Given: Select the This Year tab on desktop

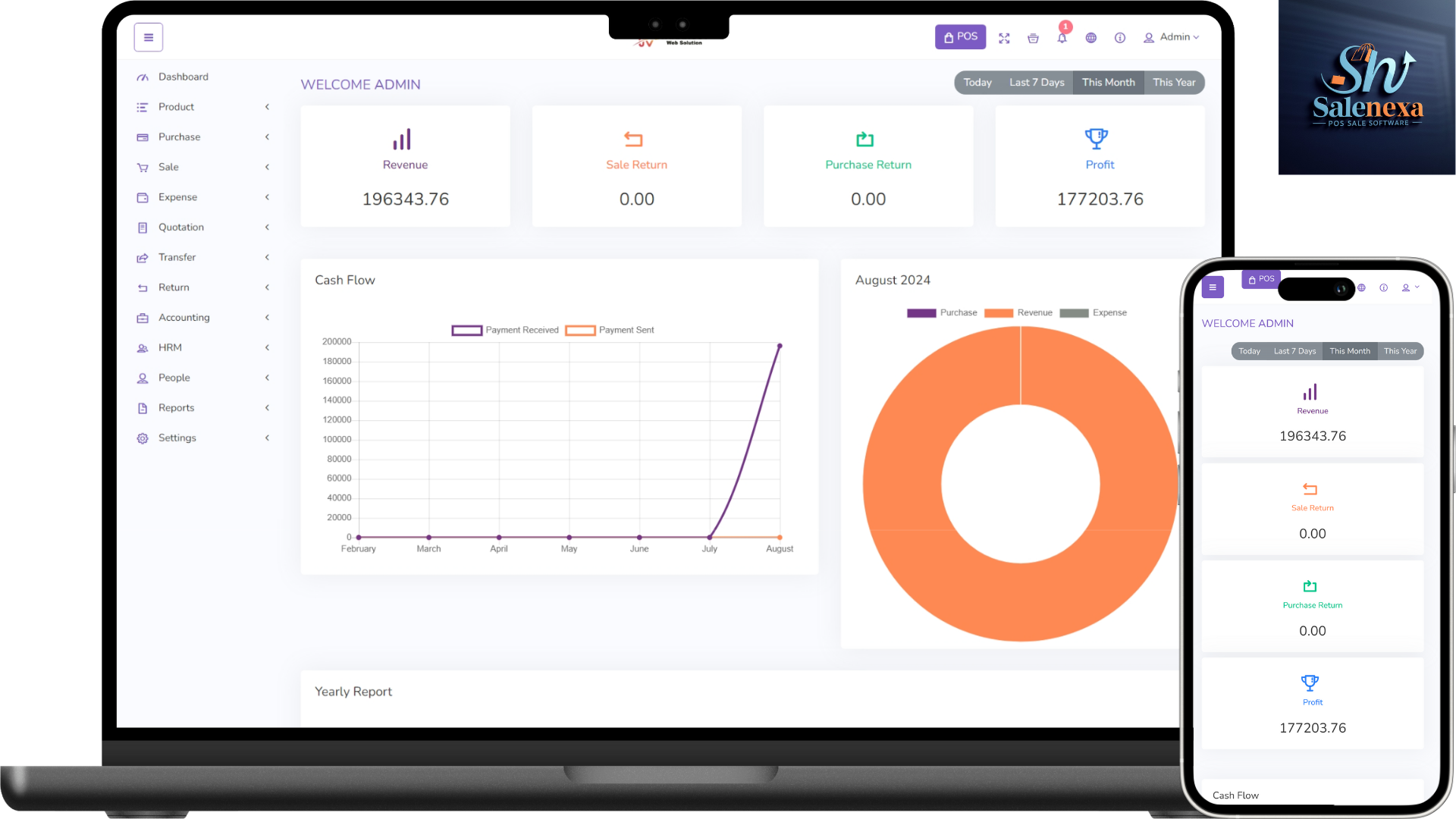Looking at the screenshot, I should tap(1173, 82).
